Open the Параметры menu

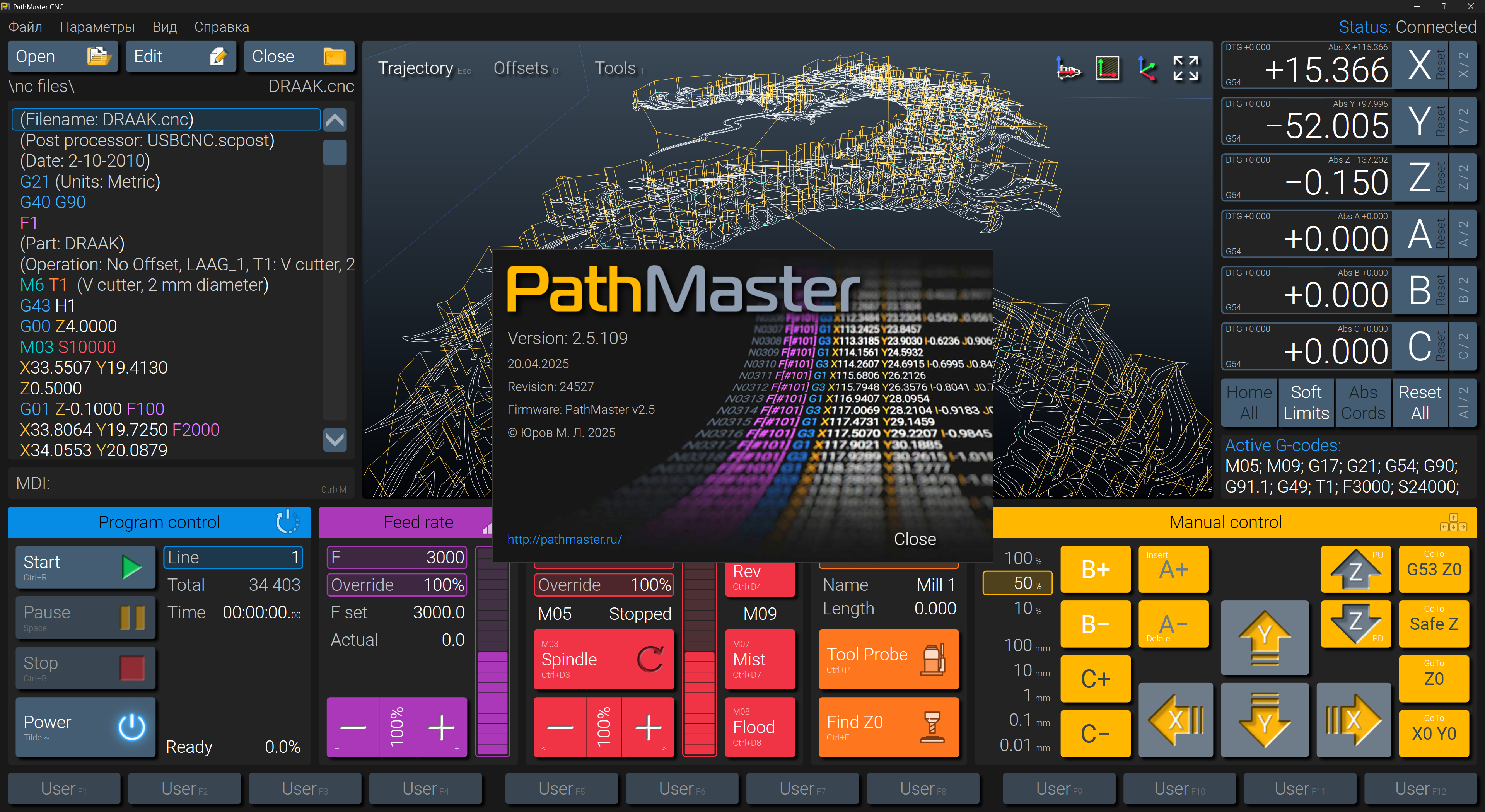point(97,27)
